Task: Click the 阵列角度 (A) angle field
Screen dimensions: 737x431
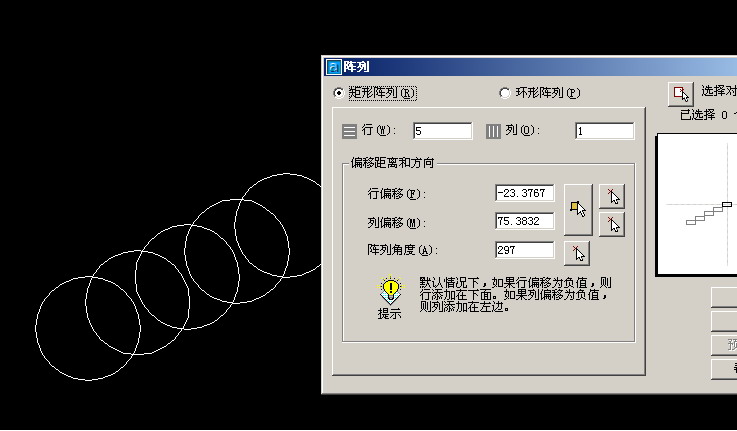Action: pyautogui.click(x=525, y=250)
